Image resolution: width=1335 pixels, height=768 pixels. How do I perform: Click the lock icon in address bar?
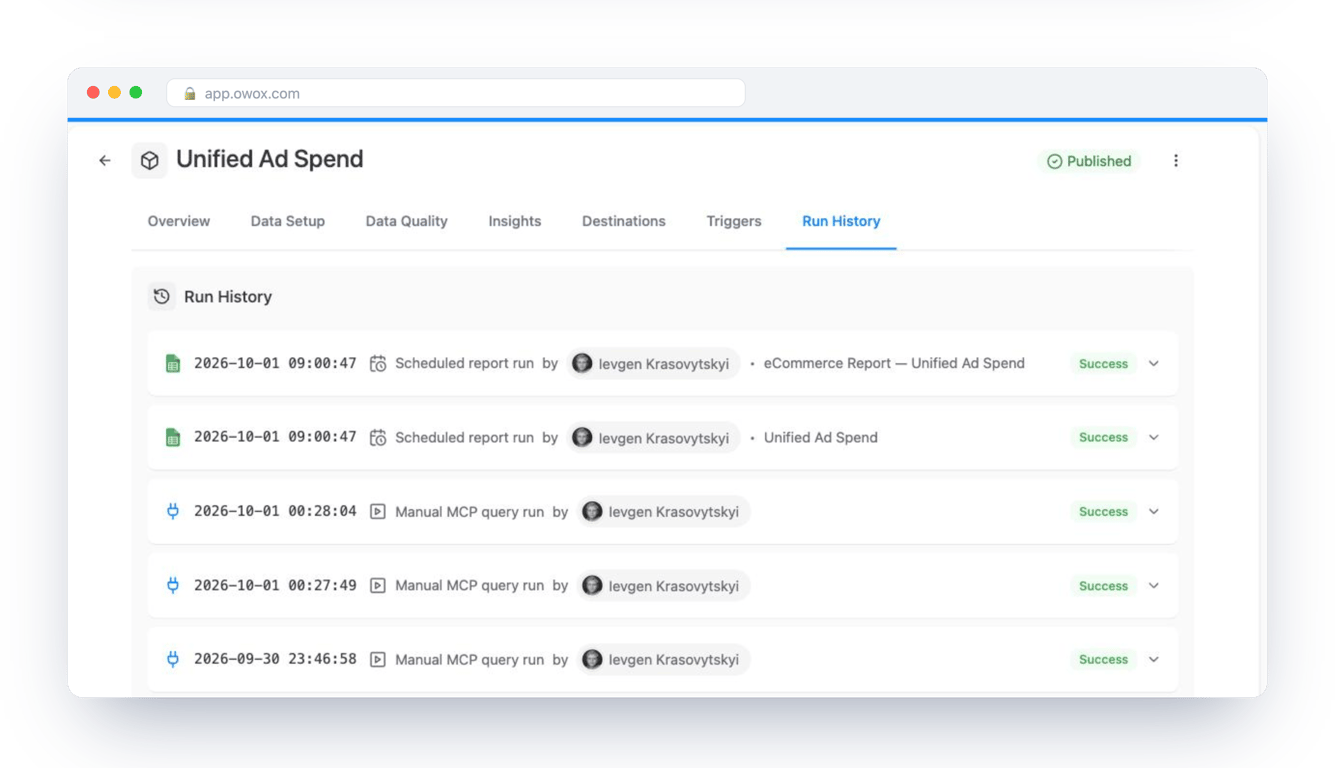click(x=189, y=93)
